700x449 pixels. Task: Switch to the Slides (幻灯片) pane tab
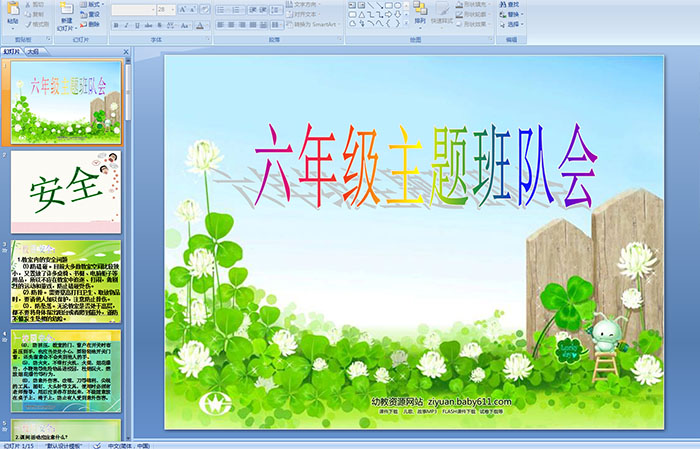click(12, 52)
